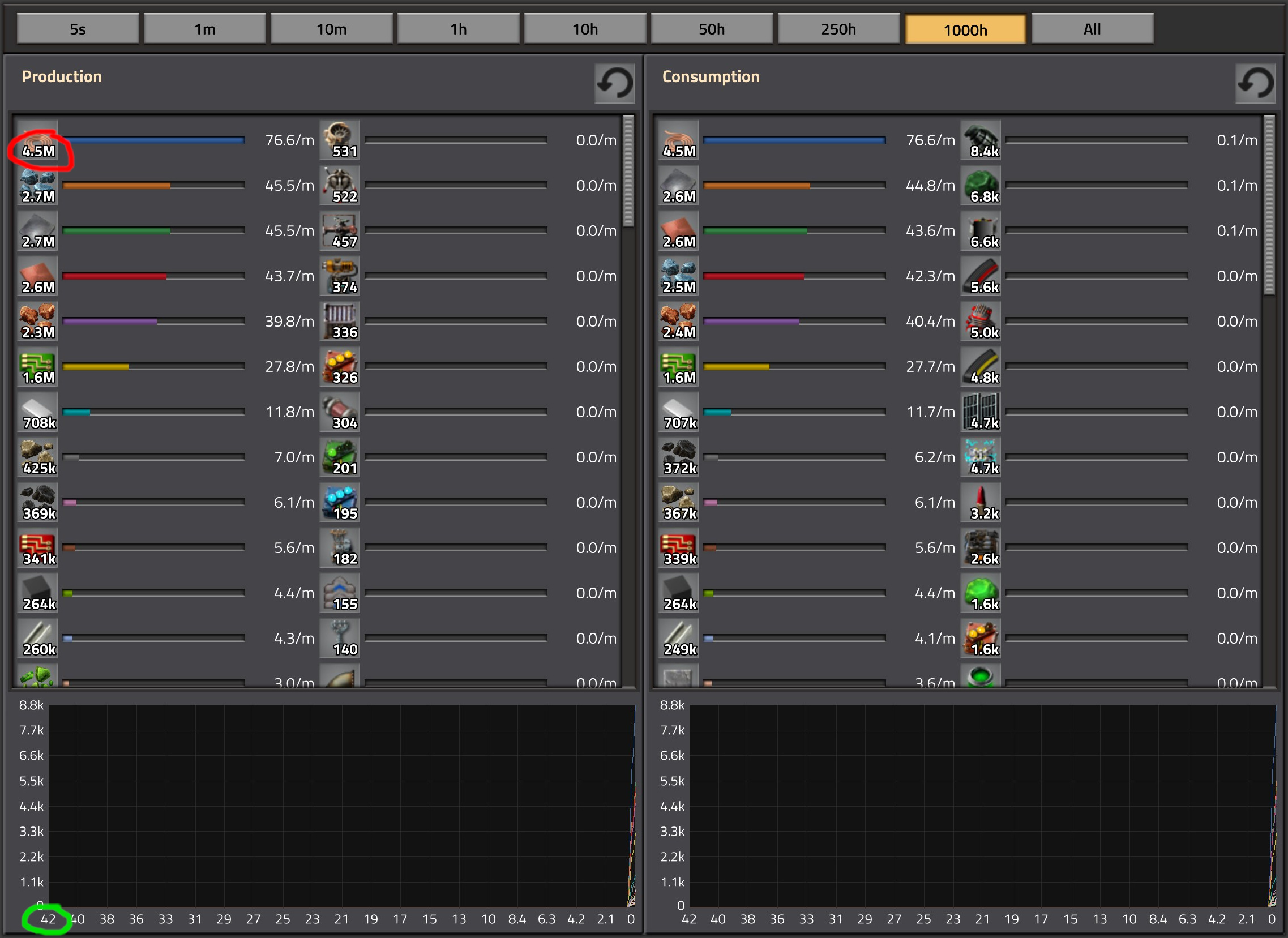Click the Production item icon labeled 195

[340, 503]
